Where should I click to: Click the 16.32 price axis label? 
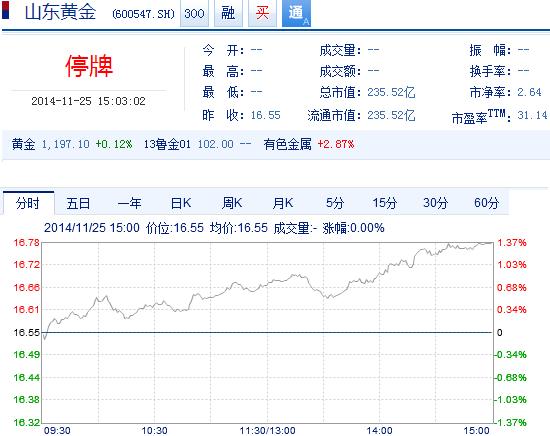27,422
